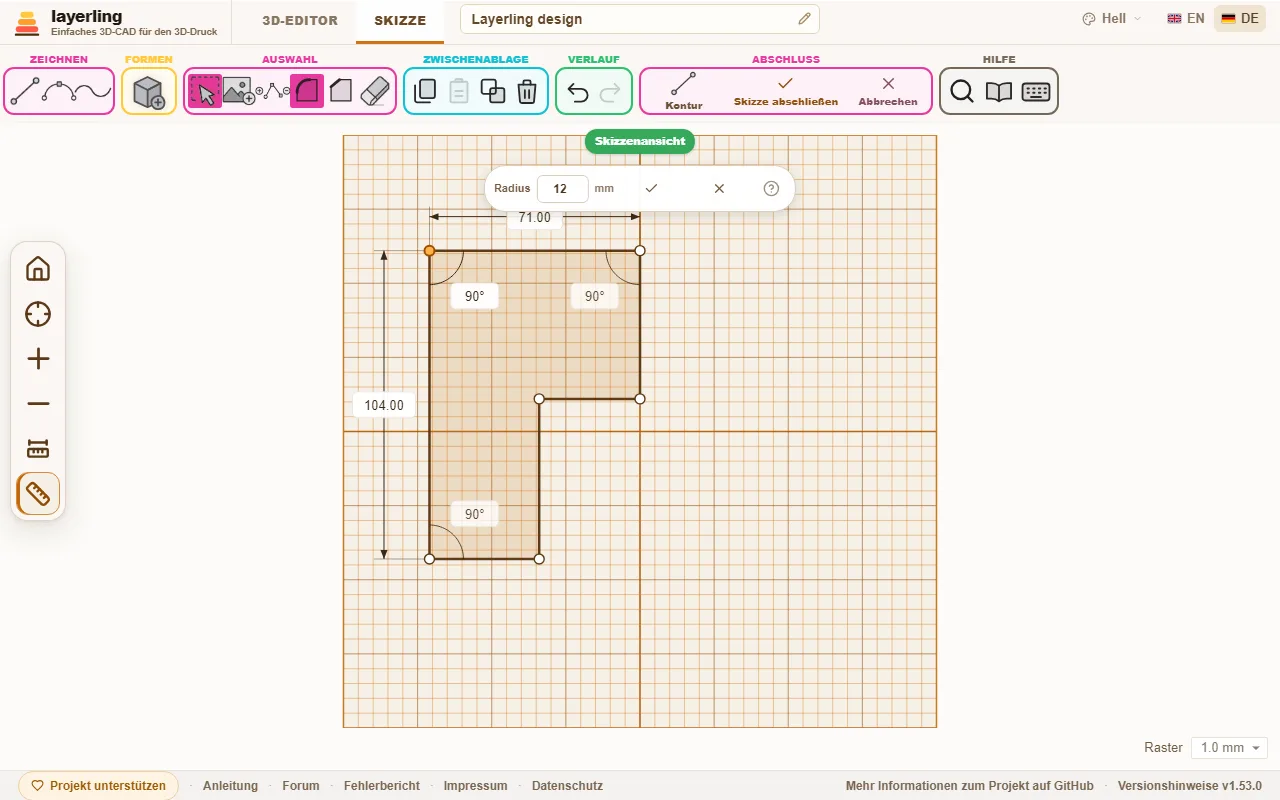This screenshot has height=800, width=1280.
Task: Select the orange top-left corner point
Action: pyautogui.click(x=429, y=250)
